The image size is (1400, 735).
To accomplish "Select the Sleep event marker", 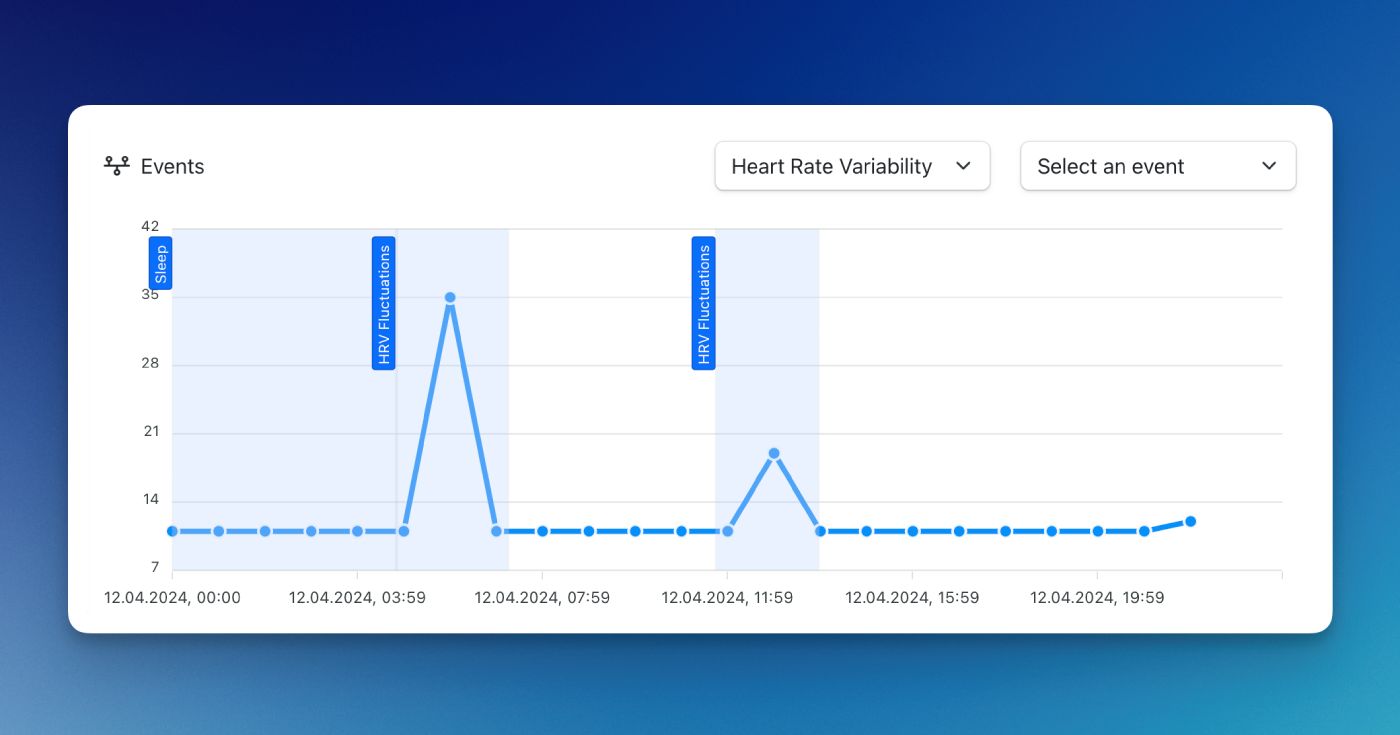I will tap(160, 262).
